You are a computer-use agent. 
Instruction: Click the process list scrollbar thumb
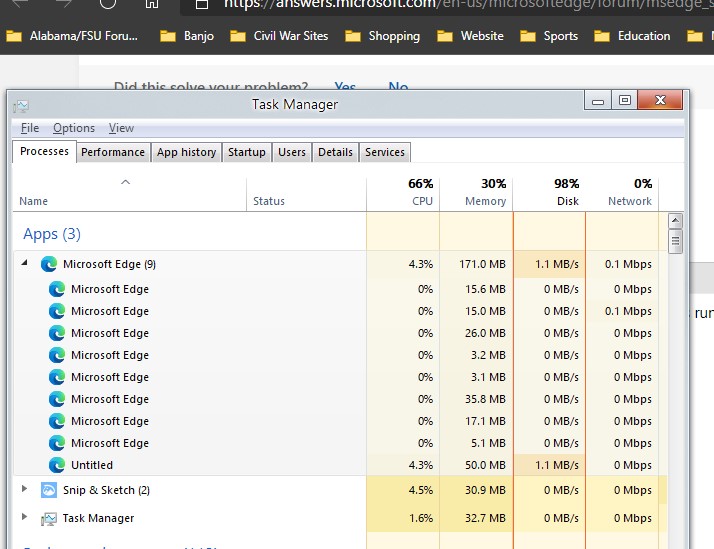[x=675, y=241]
